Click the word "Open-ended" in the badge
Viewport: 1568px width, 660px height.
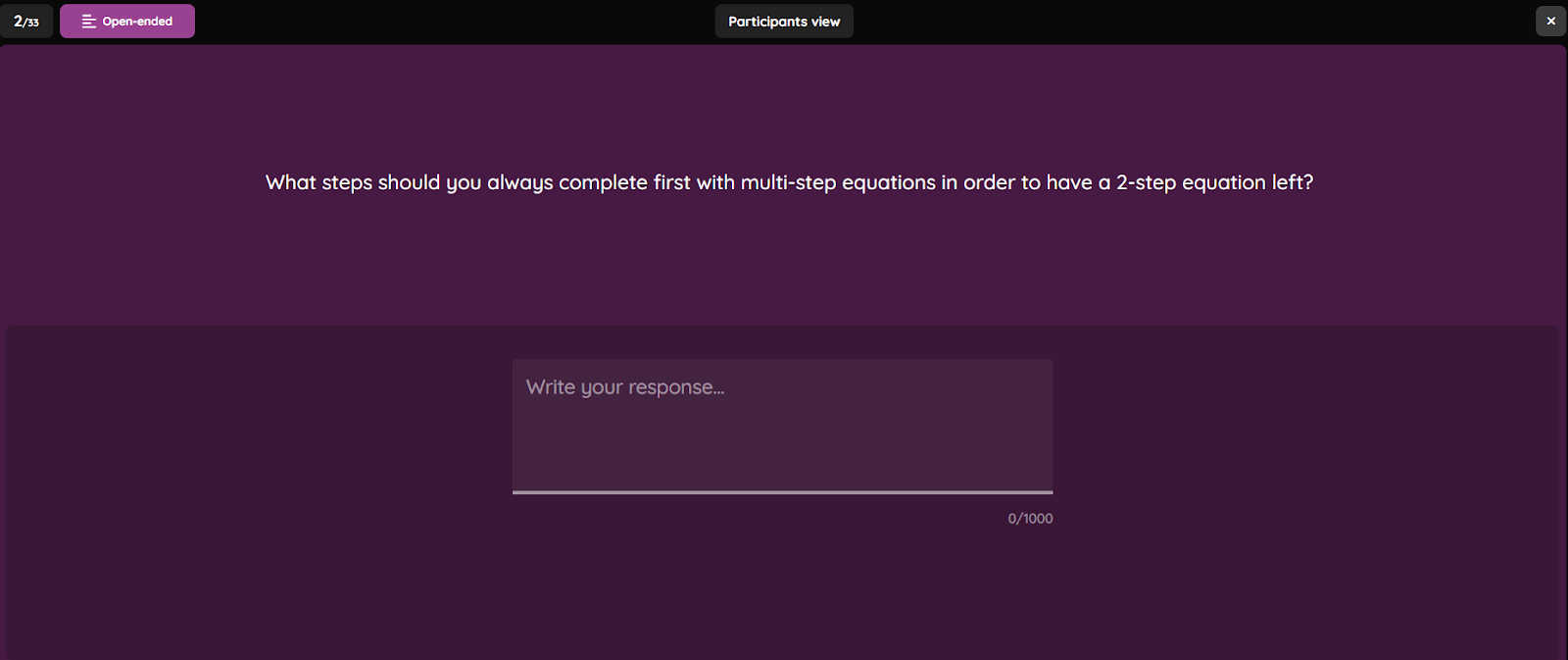click(x=137, y=22)
